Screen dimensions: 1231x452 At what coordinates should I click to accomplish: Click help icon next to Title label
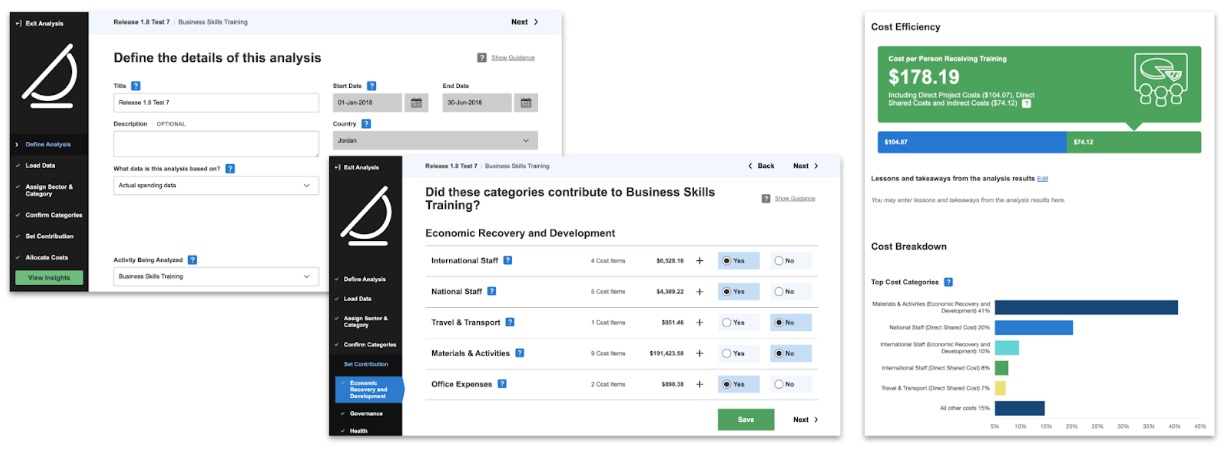pos(136,86)
